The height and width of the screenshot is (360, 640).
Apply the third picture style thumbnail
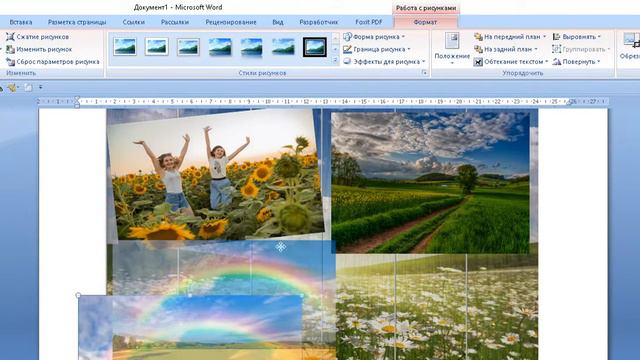pyautogui.click(x=188, y=47)
